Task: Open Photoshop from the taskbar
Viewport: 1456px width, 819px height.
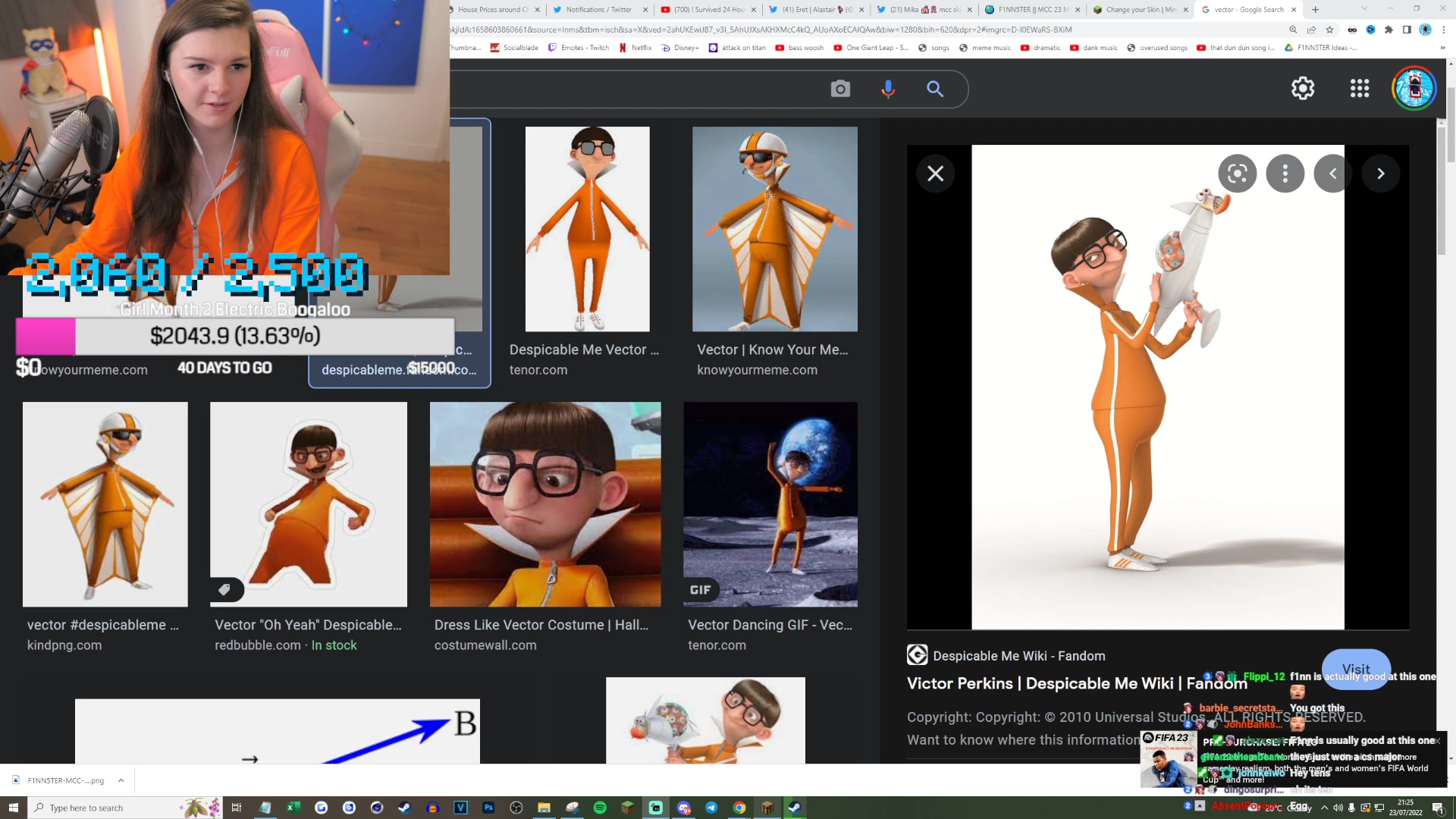Action: click(x=488, y=808)
